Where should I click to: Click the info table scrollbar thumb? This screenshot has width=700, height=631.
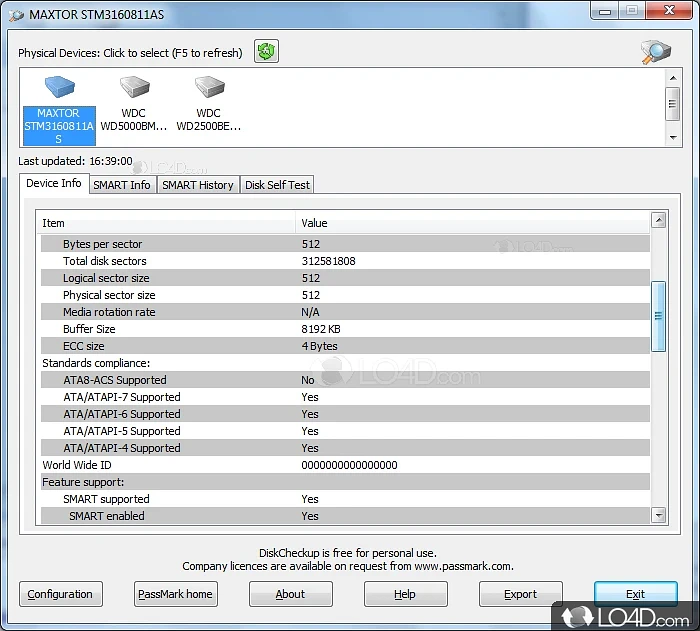(658, 316)
